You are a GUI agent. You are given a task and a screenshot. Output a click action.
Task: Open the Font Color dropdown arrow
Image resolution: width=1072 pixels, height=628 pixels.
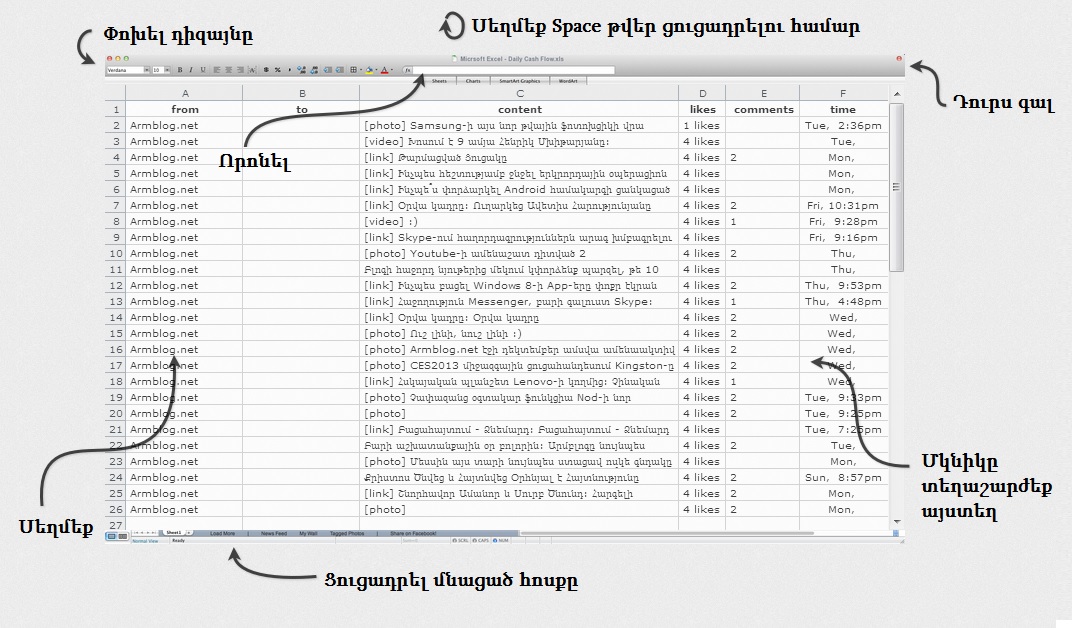[392, 70]
